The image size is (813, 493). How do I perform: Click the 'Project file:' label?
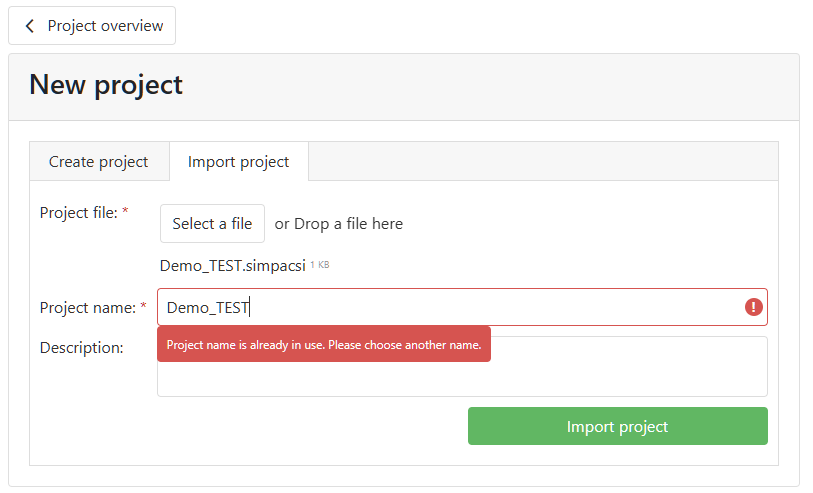coord(78,212)
